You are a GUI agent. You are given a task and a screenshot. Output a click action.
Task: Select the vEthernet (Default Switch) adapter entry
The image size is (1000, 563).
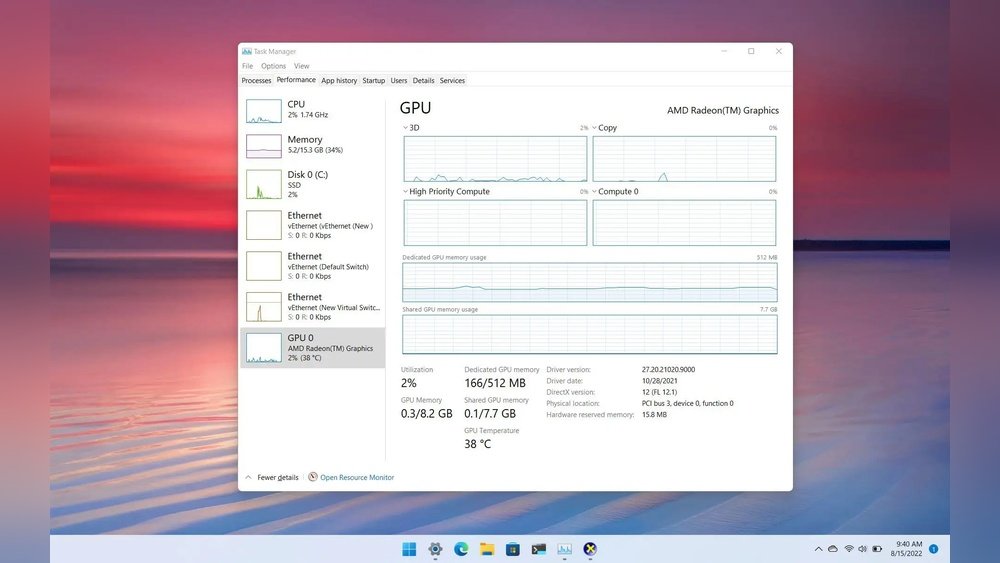[311, 266]
